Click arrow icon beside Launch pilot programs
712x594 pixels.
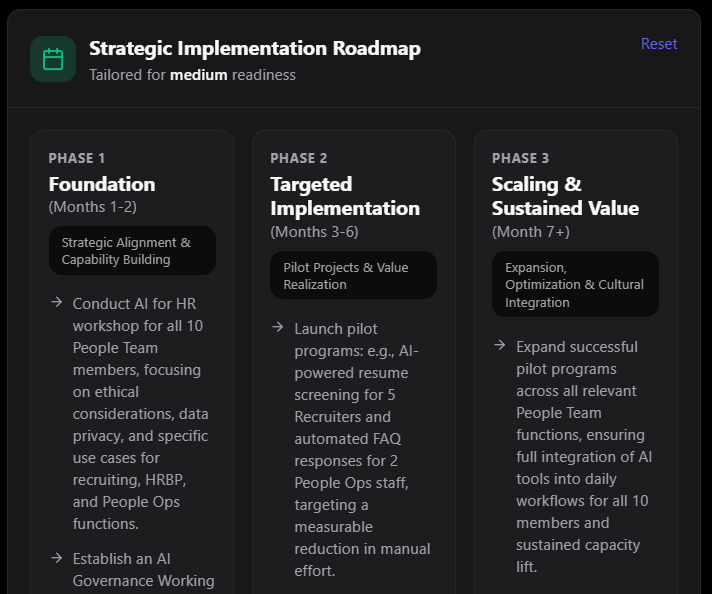click(x=278, y=328)
